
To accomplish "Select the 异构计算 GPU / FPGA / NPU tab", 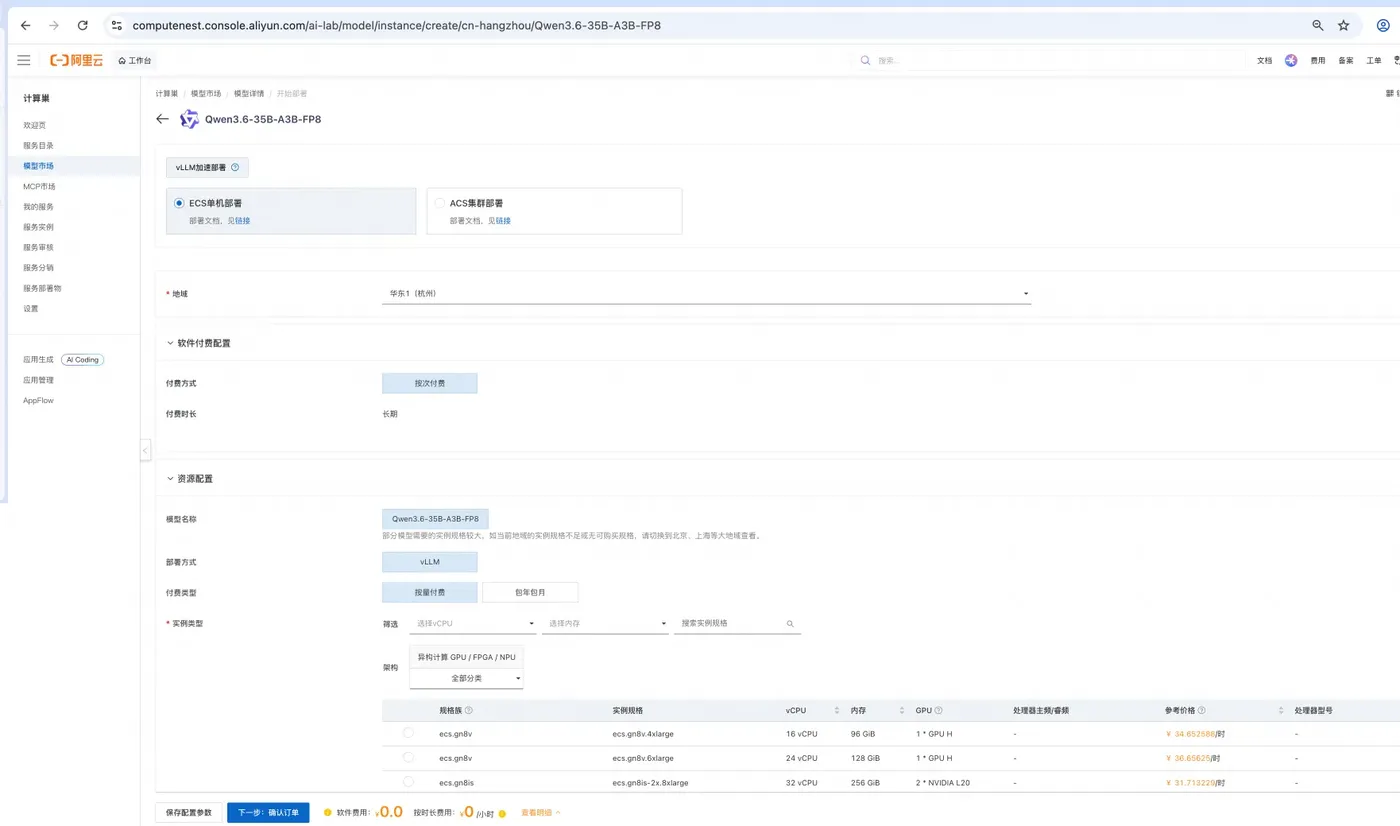I will [x=466, y=657].
